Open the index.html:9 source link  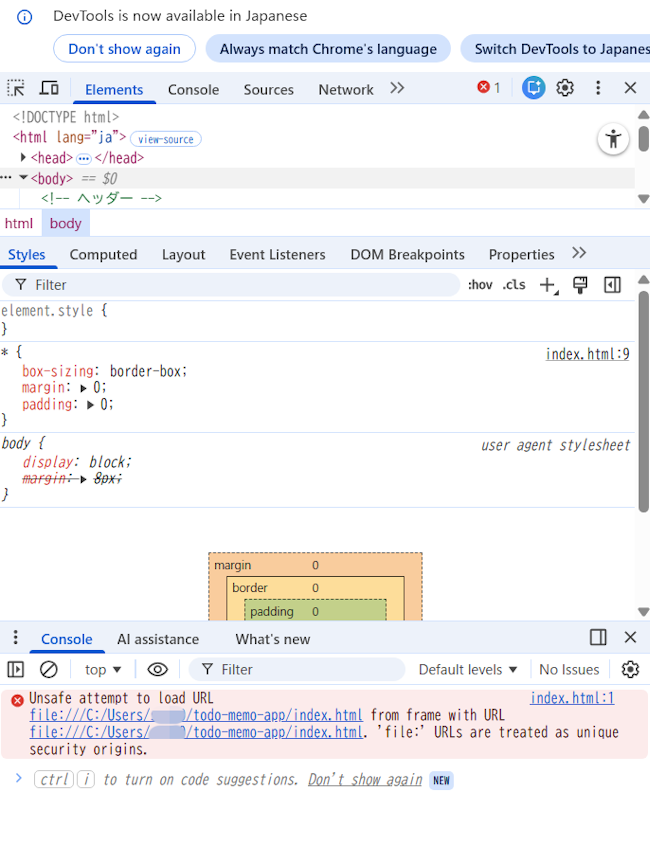[587, 354]
